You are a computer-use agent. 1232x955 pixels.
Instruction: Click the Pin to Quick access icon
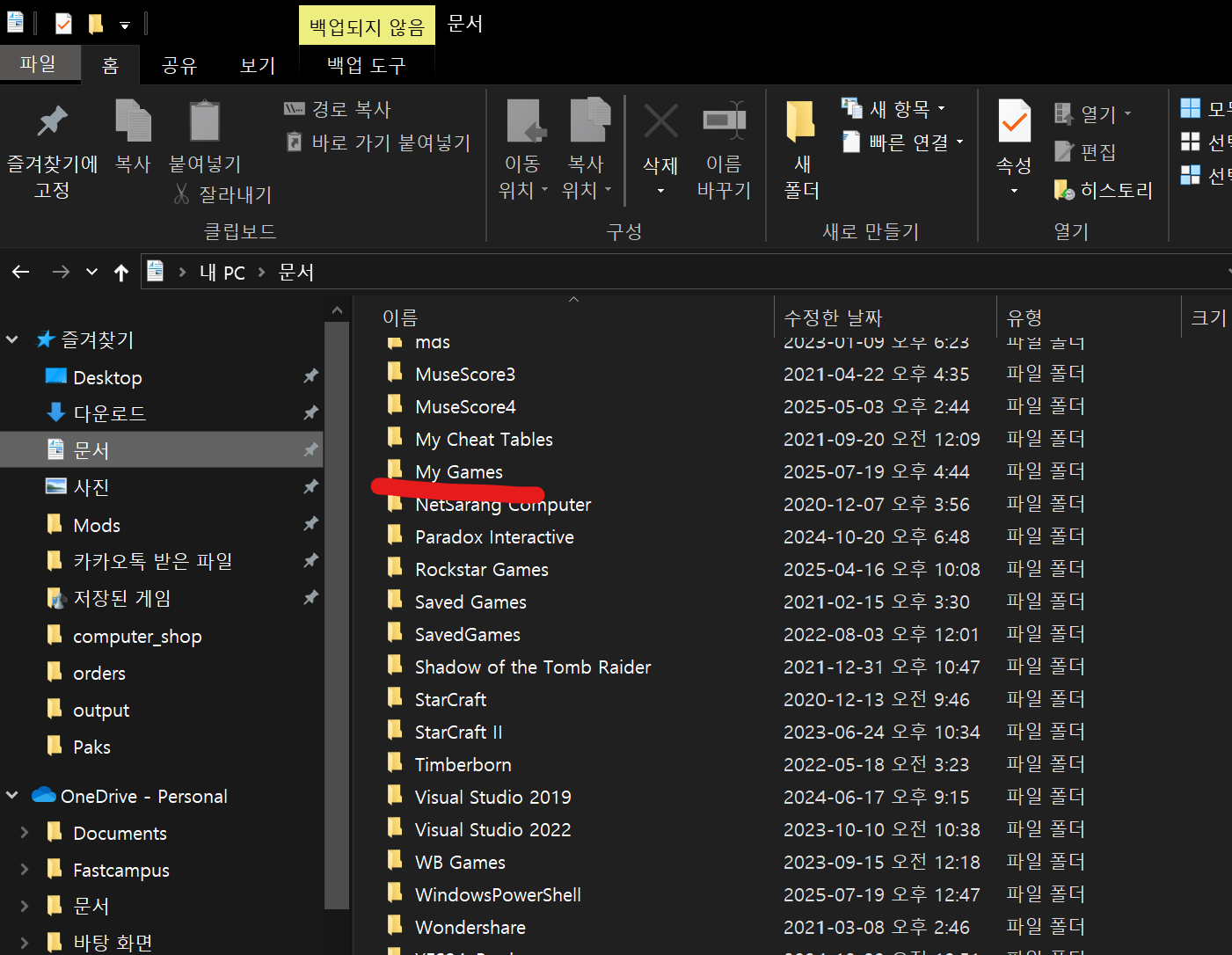[x=52, y=120]
